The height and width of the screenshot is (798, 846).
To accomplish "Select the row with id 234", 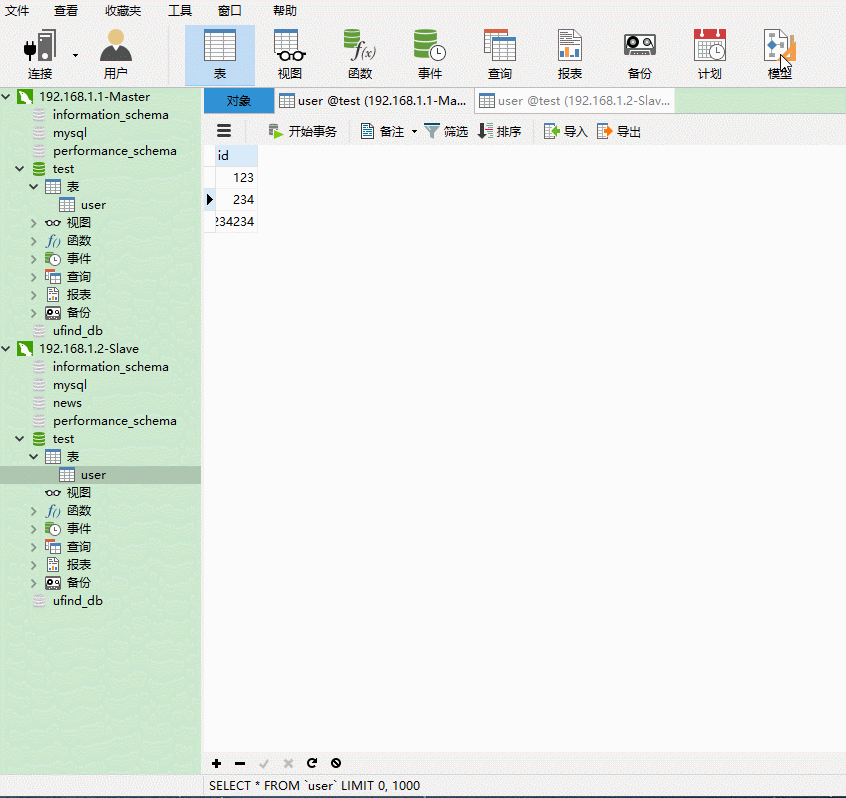I will 243,199.
